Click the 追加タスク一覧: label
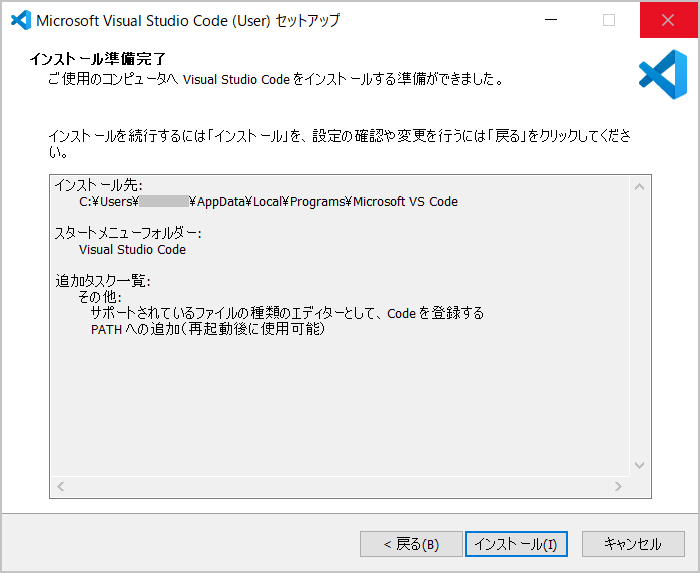The height and width of the screenshot is (573, 700). coord(103,281)
